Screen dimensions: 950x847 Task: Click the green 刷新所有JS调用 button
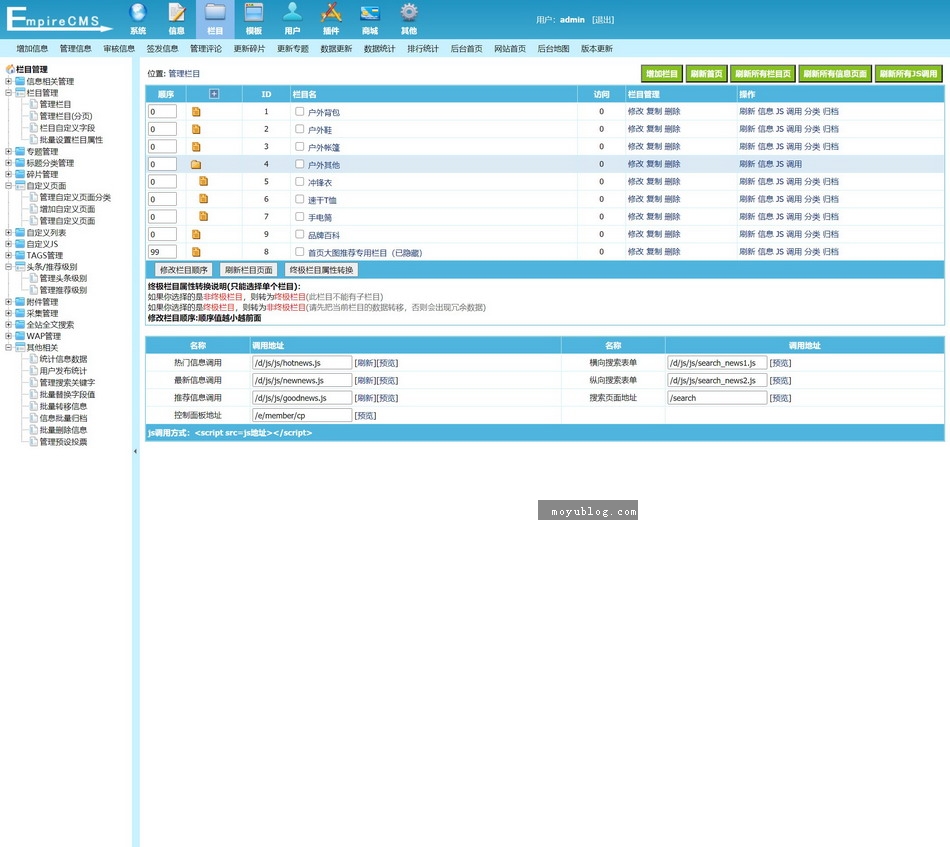coord(908,74)
